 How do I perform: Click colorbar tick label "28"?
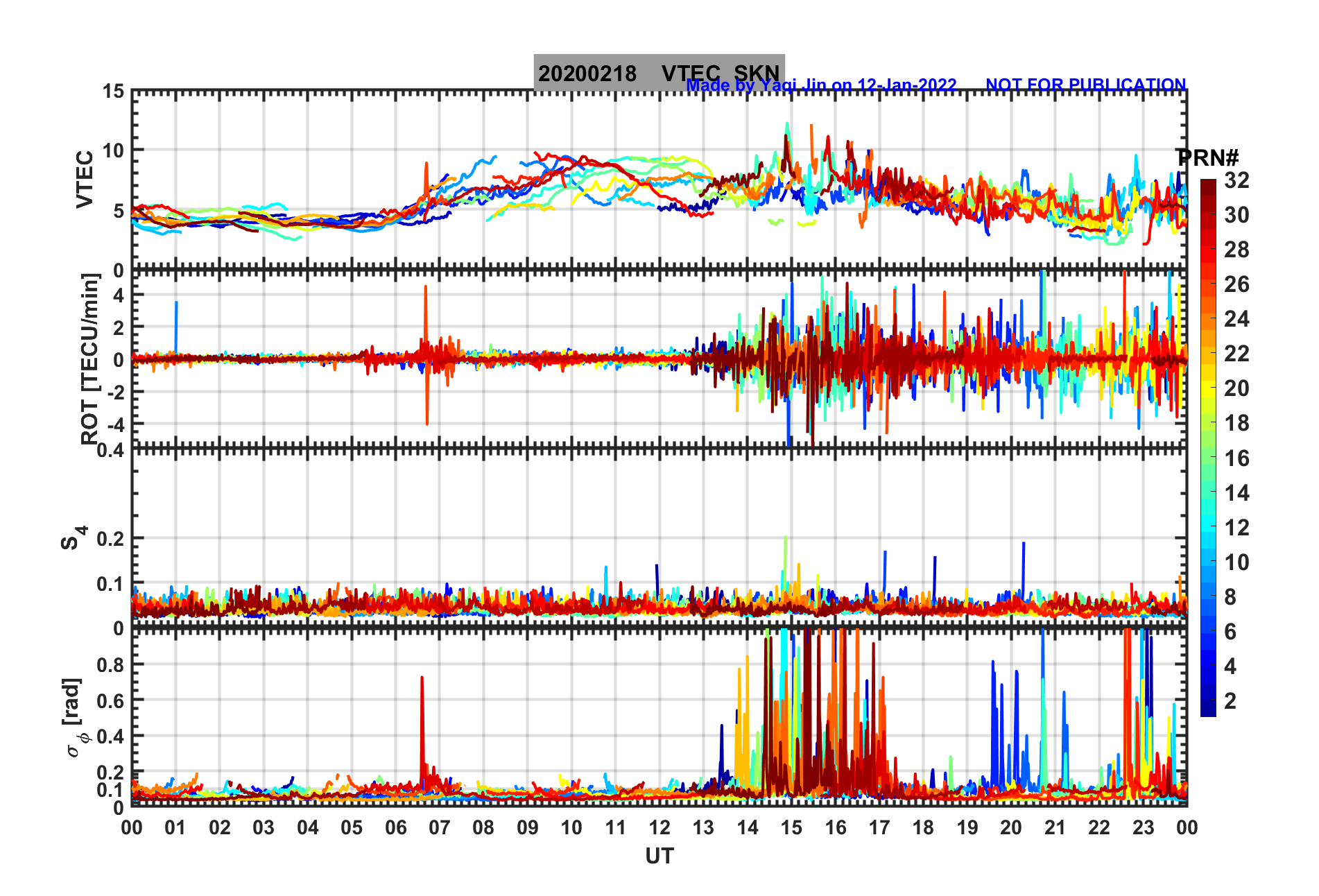click(1236, 250)
